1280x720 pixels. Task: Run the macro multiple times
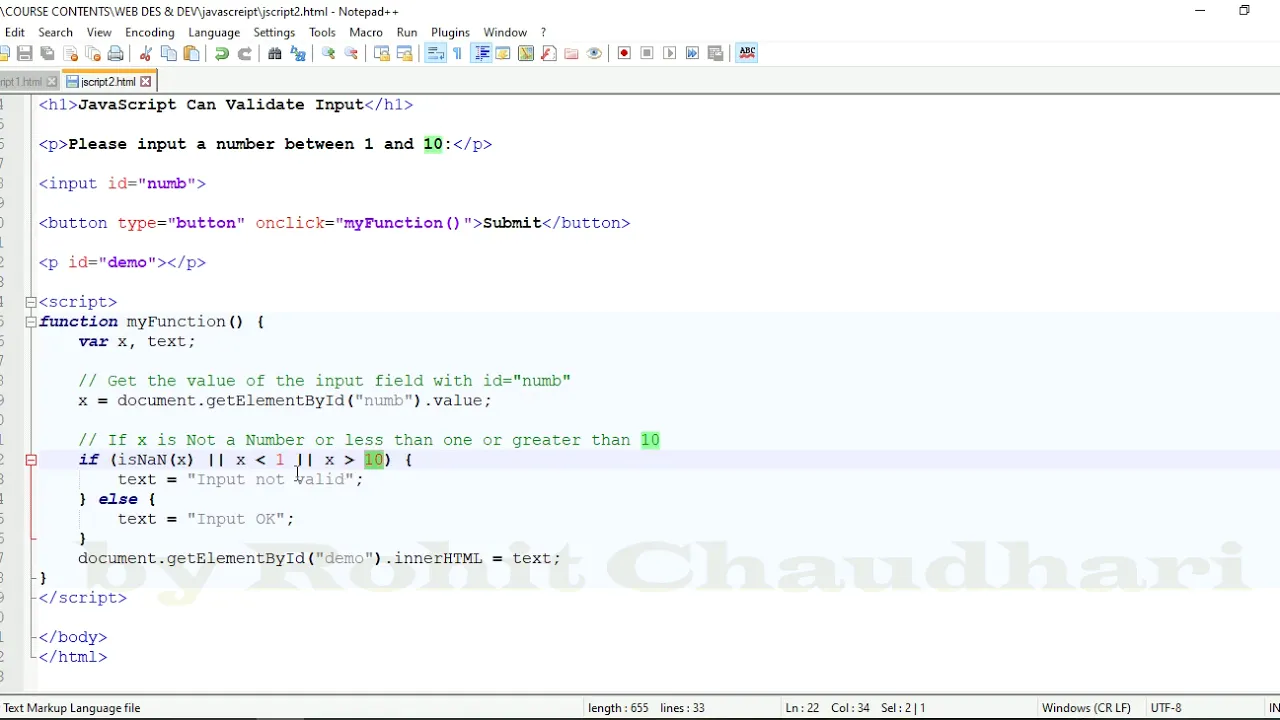click(x=693, y=53)
